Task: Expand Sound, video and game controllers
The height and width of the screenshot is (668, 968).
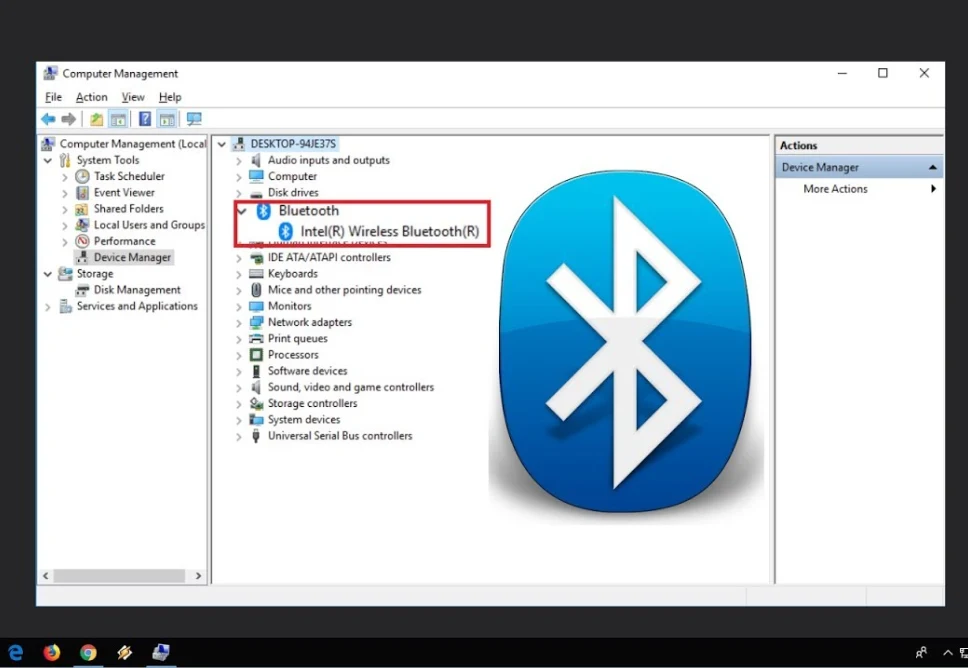Action: (x=239, y=388)
